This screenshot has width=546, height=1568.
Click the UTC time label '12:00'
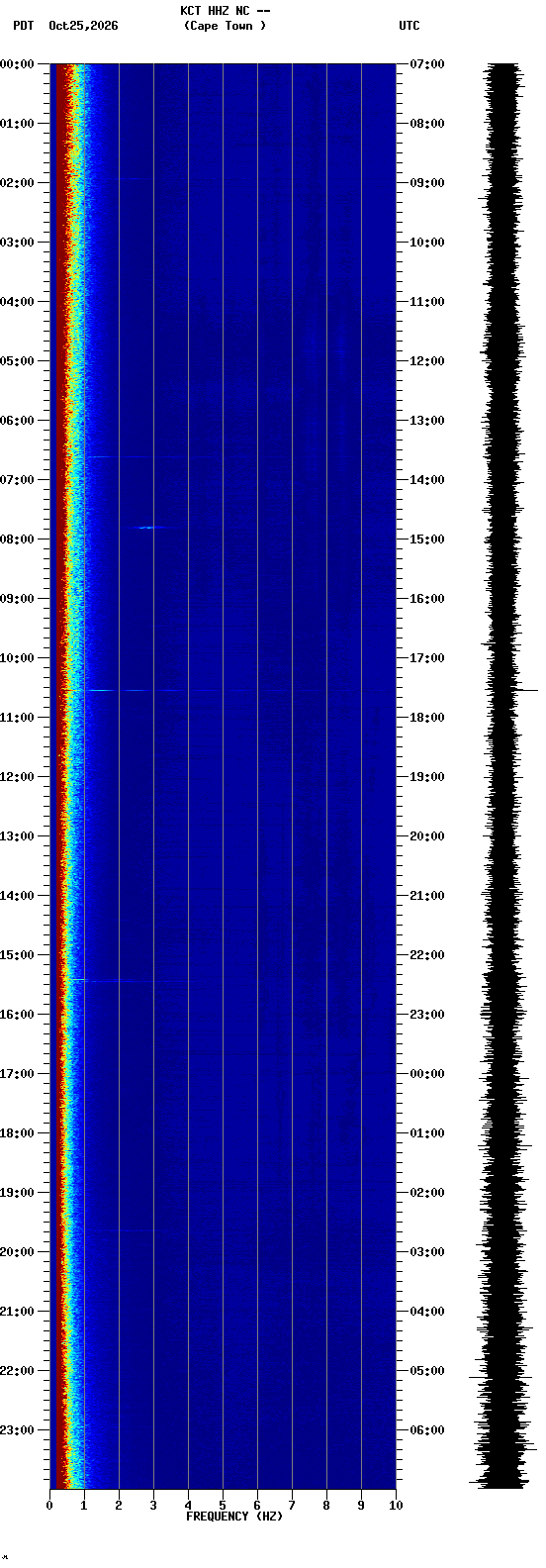tap(427, 361)
